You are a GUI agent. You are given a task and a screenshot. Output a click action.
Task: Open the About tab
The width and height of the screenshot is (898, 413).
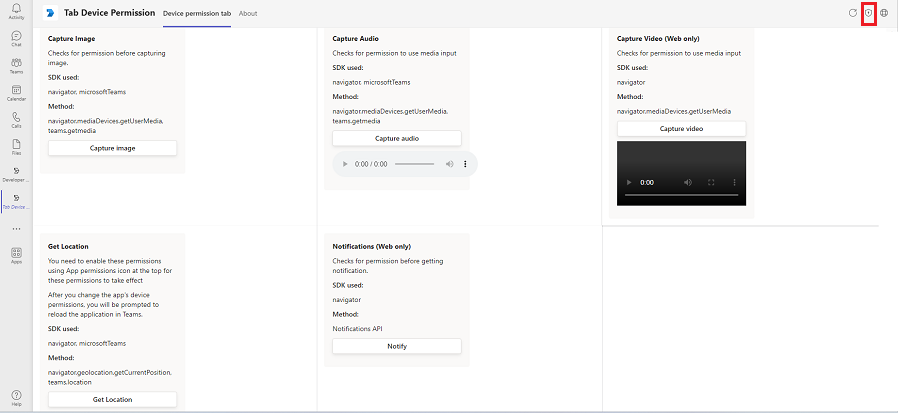point(248,13)
